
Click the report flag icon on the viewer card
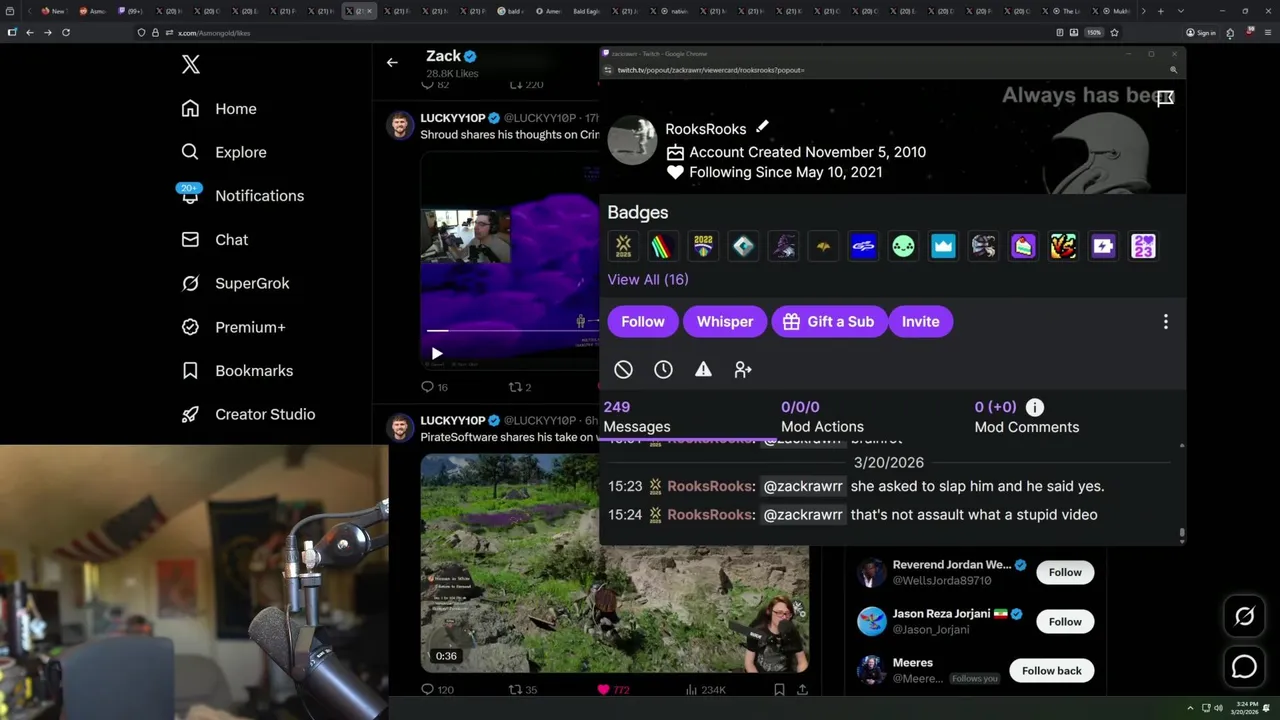click(x=1165, y=98)
